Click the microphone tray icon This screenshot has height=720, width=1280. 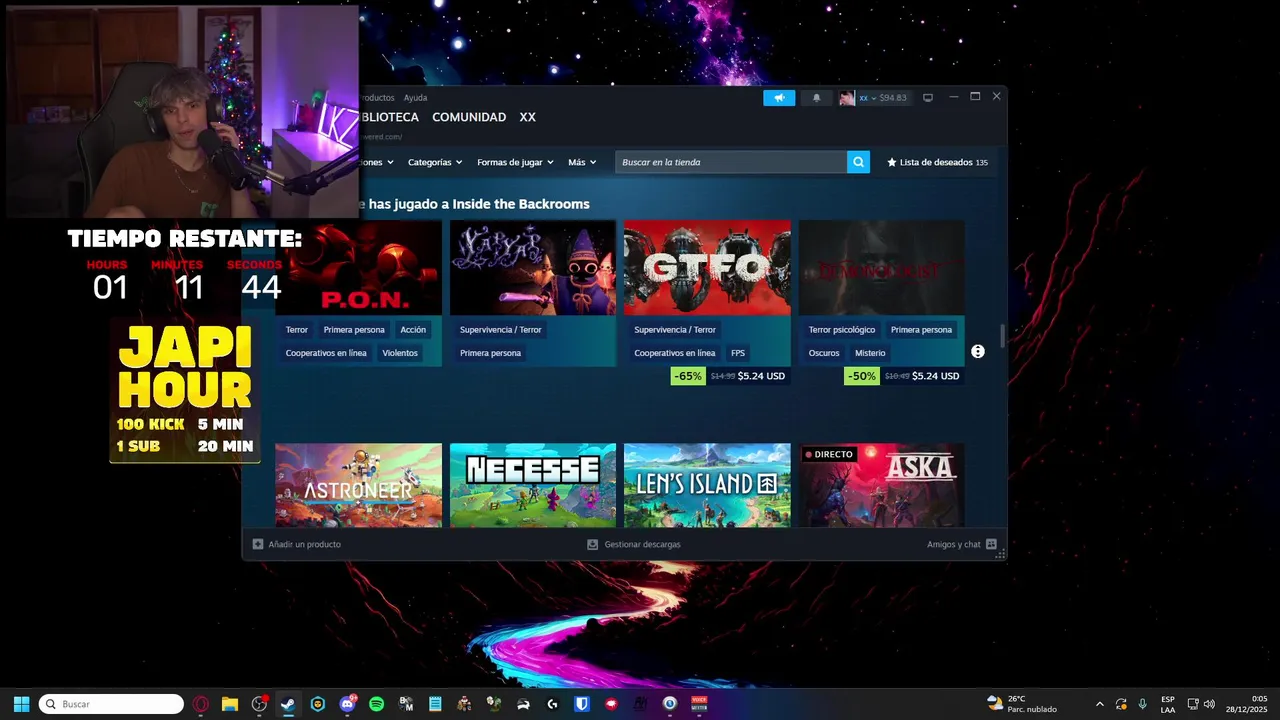[1142, 704]
